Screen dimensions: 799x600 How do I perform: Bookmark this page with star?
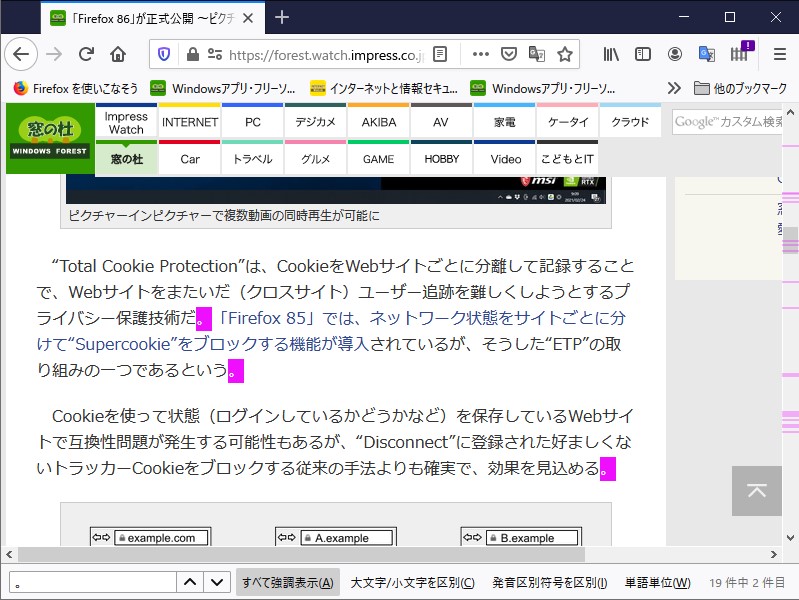click(x=565, y=54)
